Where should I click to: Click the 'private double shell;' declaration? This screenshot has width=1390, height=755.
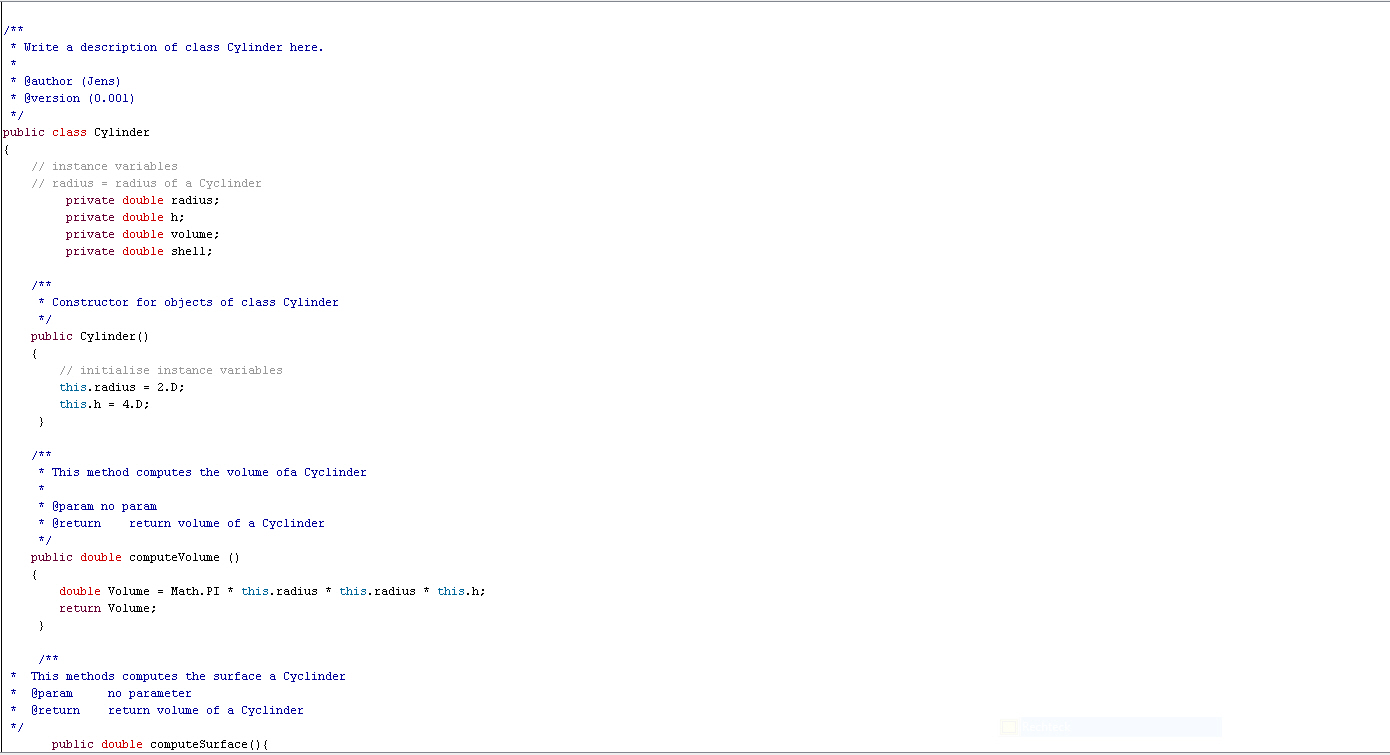[x=139, y=251]
